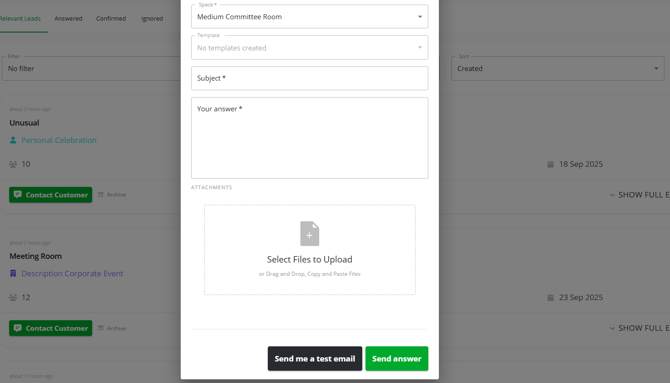This screenshot has height=383, width=670.
Task: Expand full details of the Unusual lead
Action: click(640, 195)
